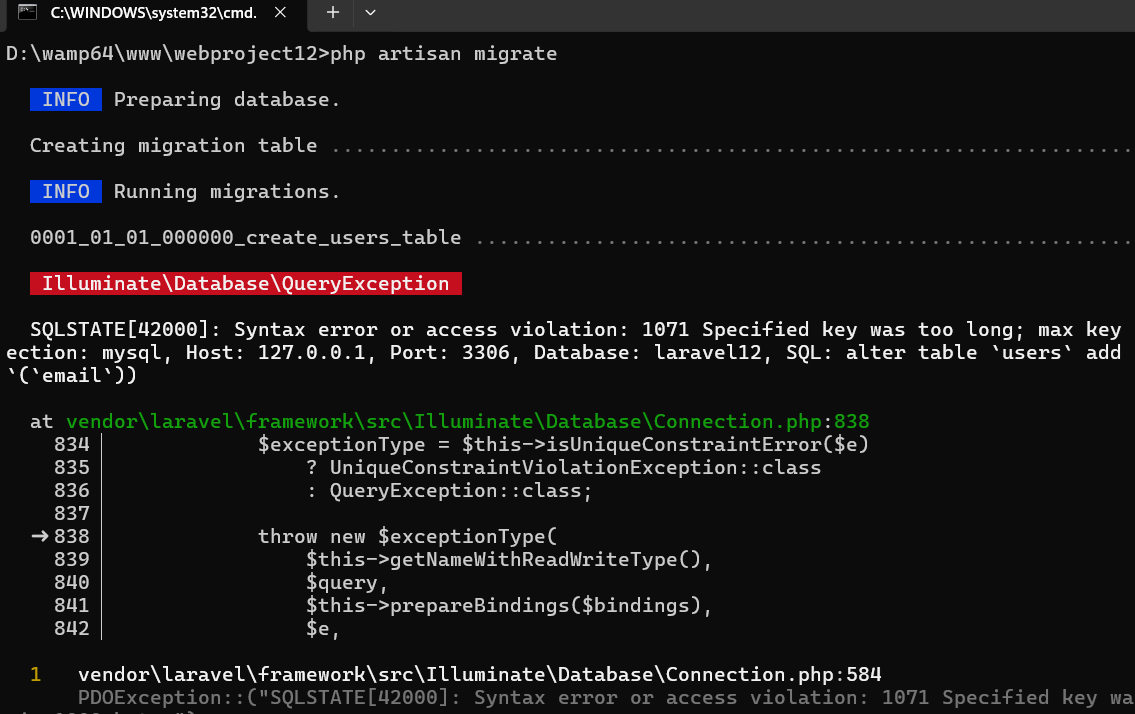Click '$query,' on line 840

point(347,582)
